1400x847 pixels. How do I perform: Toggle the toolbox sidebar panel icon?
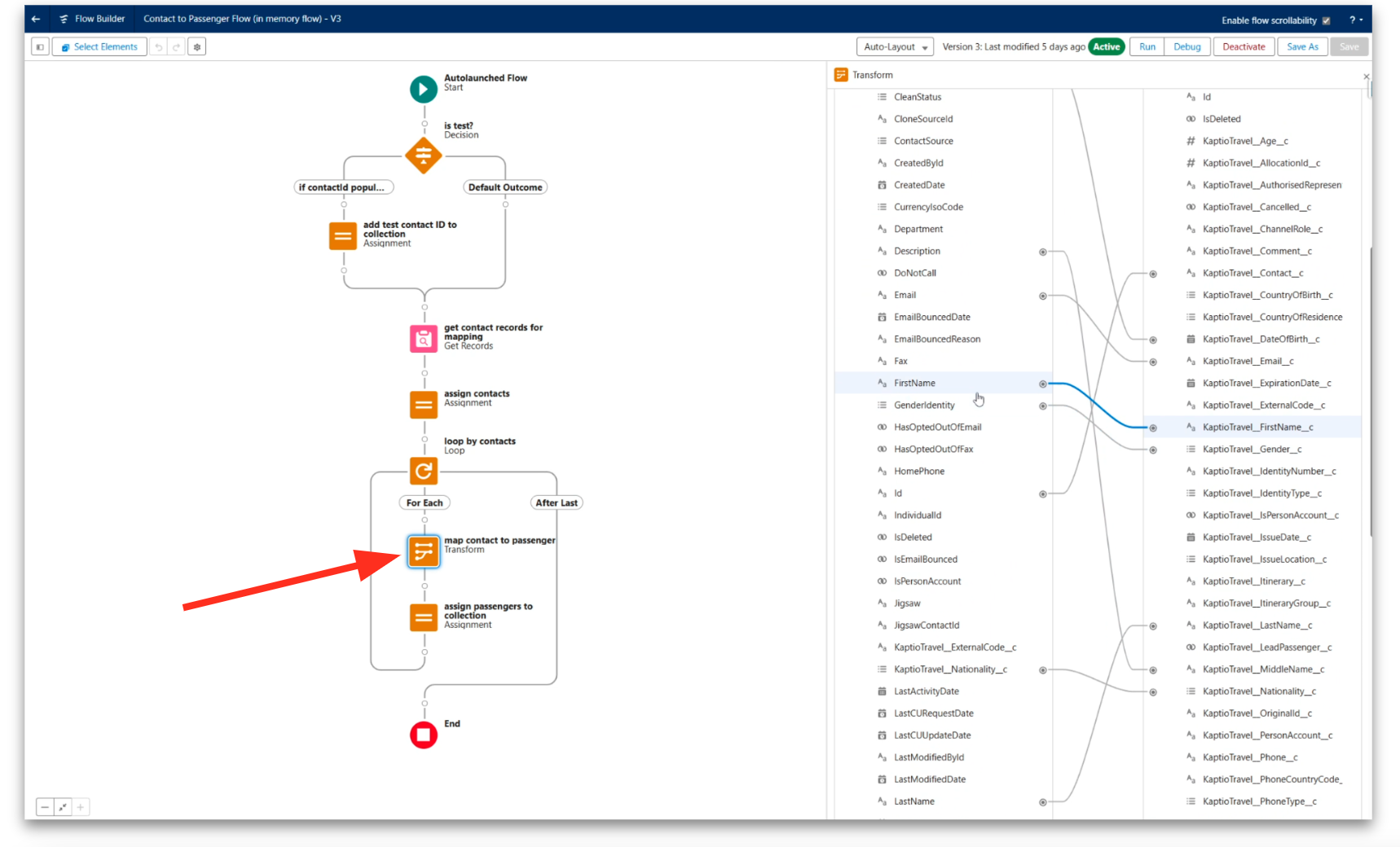(x=40, y=47)
